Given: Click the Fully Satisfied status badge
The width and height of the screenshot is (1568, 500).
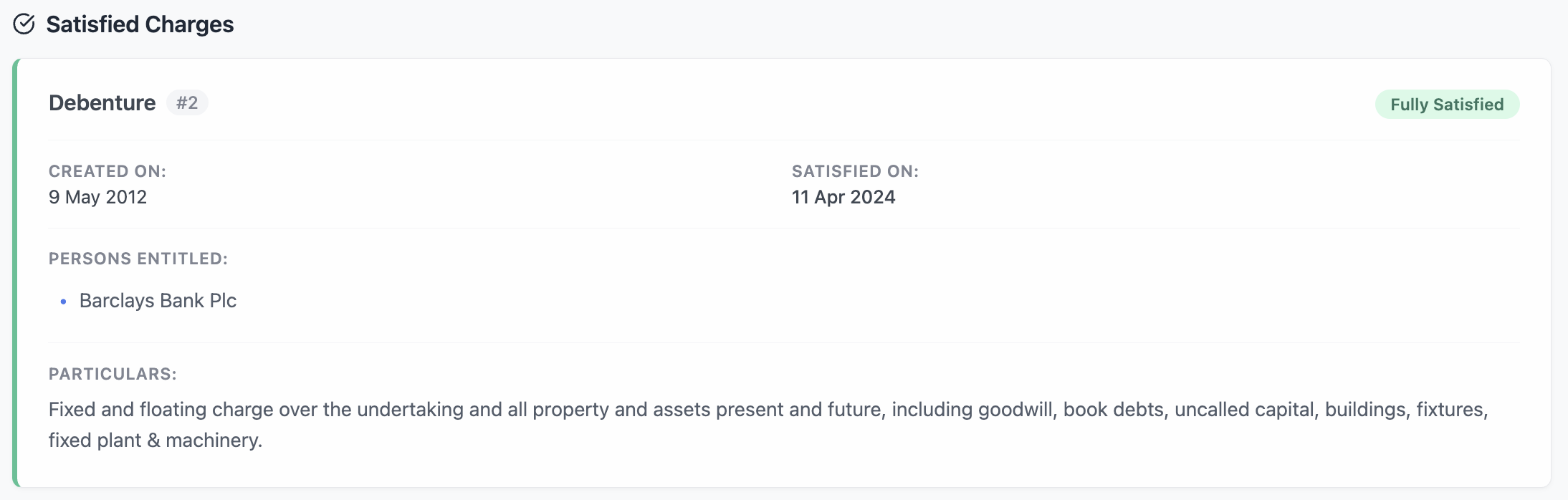Looking at the screenshot, I should [x=1446, y=105].
